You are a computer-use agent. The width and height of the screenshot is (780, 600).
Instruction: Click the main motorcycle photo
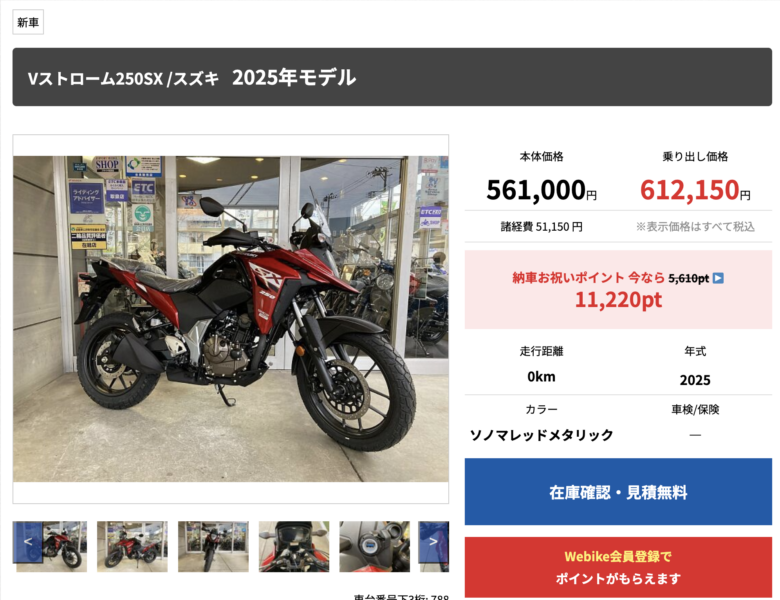point(231,319)
